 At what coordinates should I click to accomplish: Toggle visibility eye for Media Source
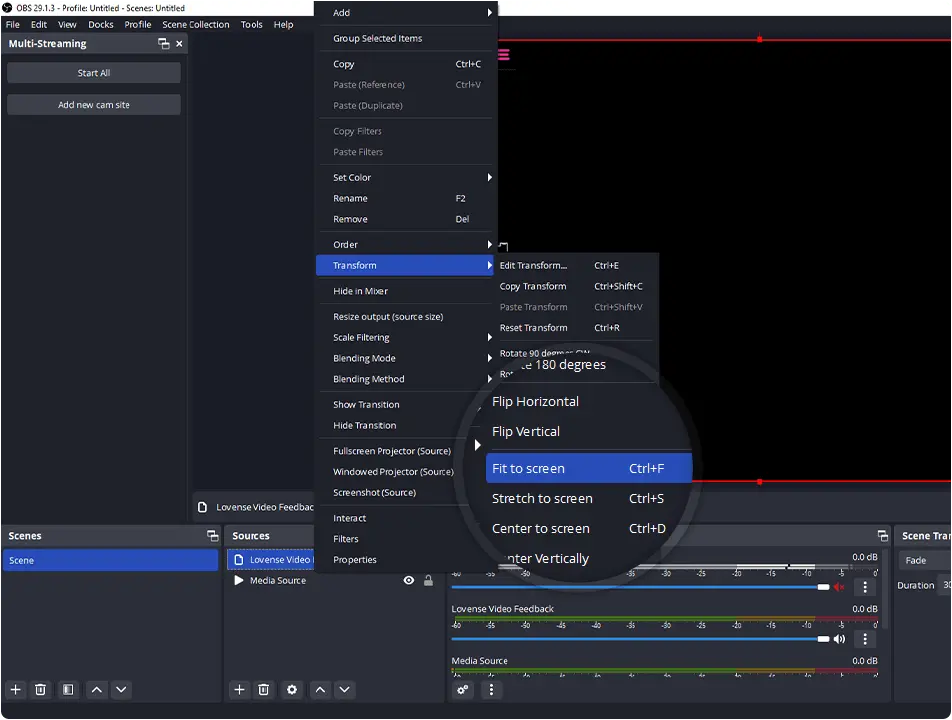coord(409,580)
